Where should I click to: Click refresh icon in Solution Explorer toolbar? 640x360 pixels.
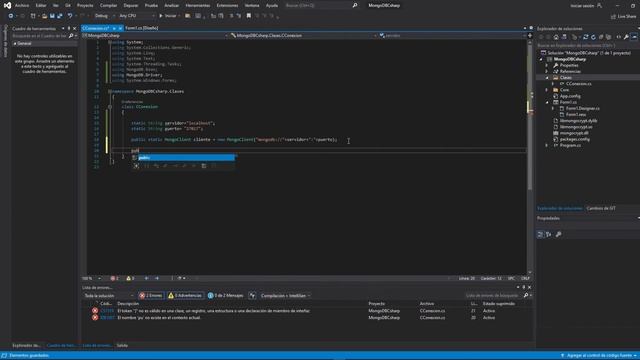593,37
